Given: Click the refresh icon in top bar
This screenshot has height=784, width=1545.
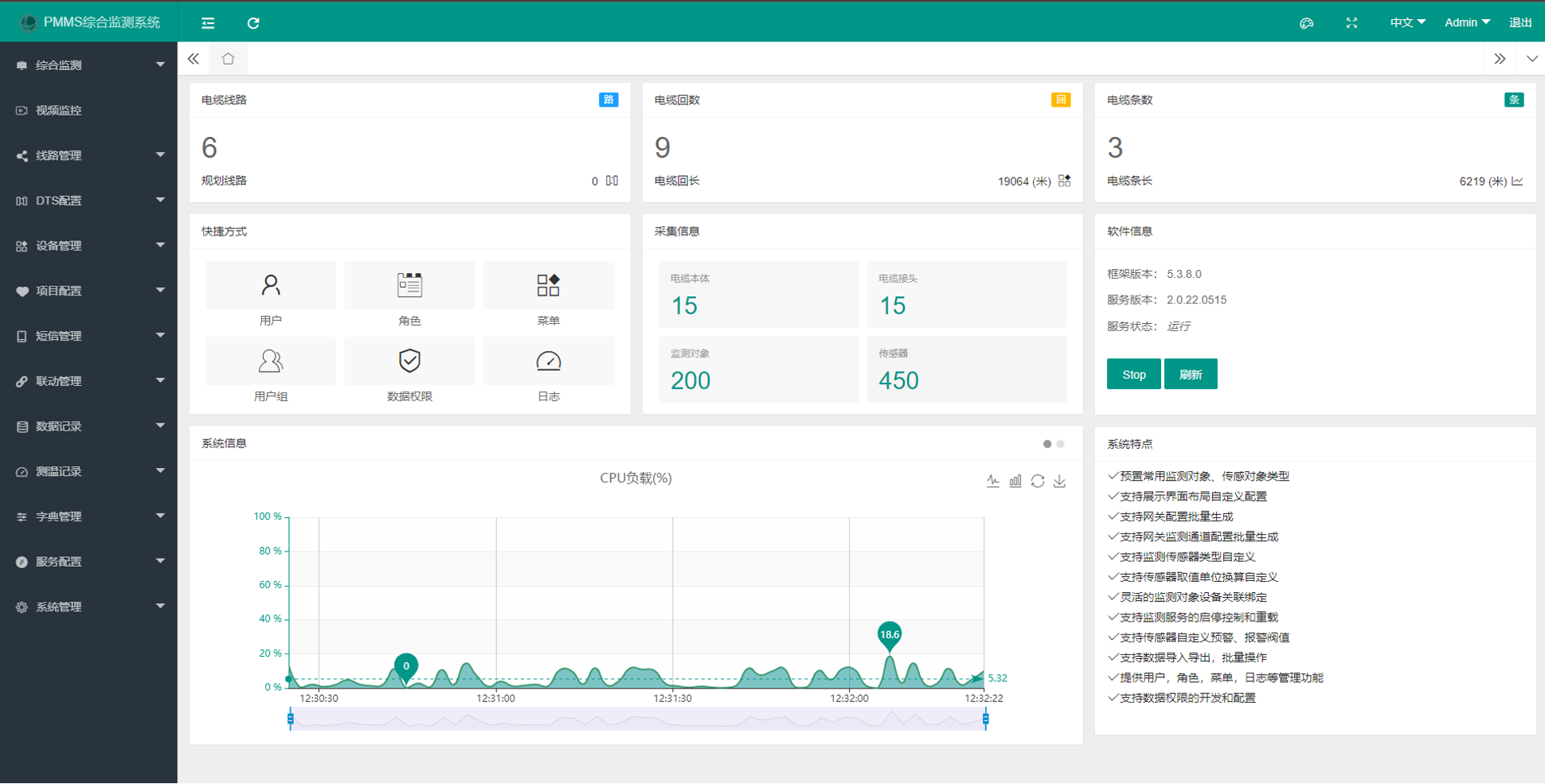Looking at the screenshot, I should pos(253,23).
